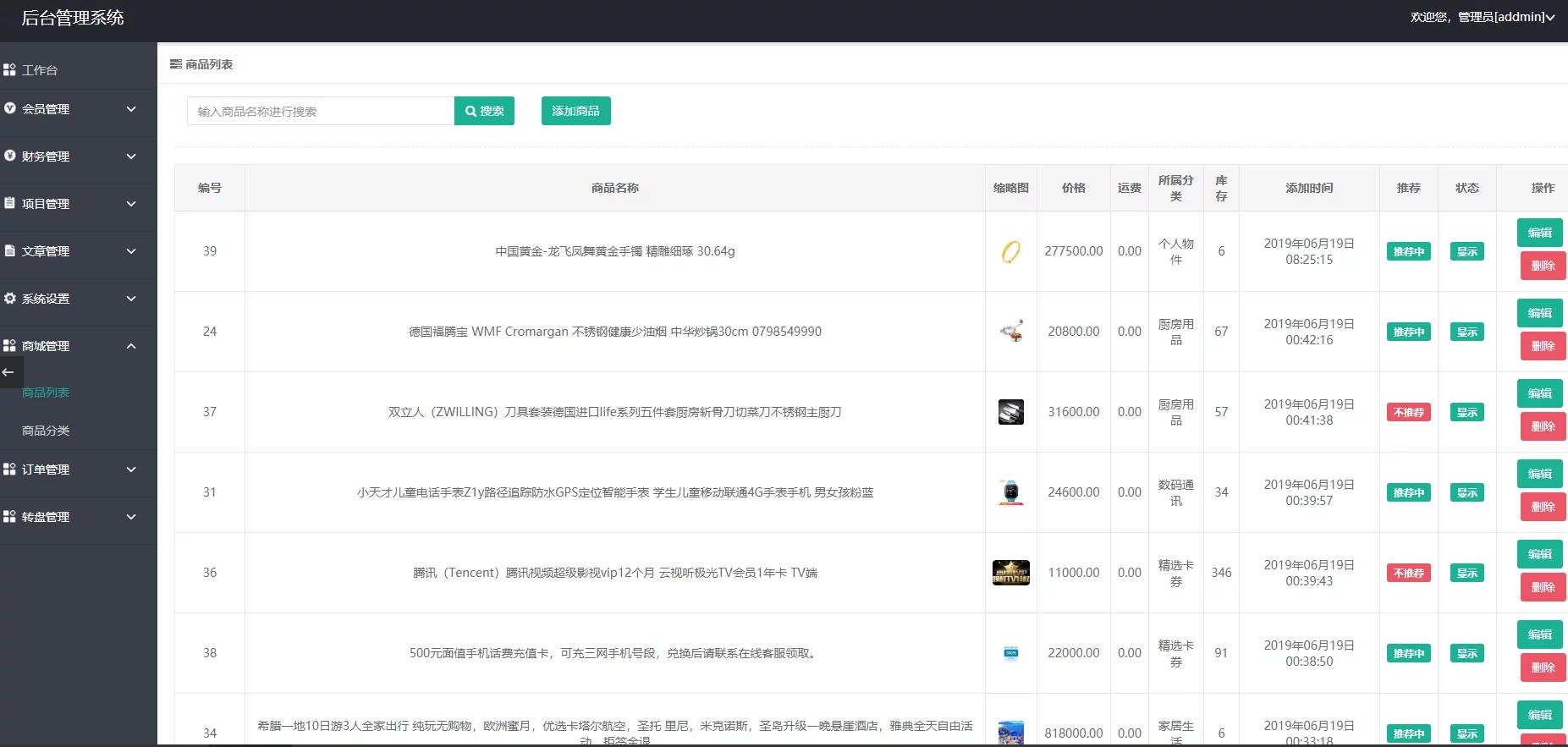The width and height of the screenshot is (1568, 747).
Task: Collapse the 商城管理 menu section
Action: point(131,346)
